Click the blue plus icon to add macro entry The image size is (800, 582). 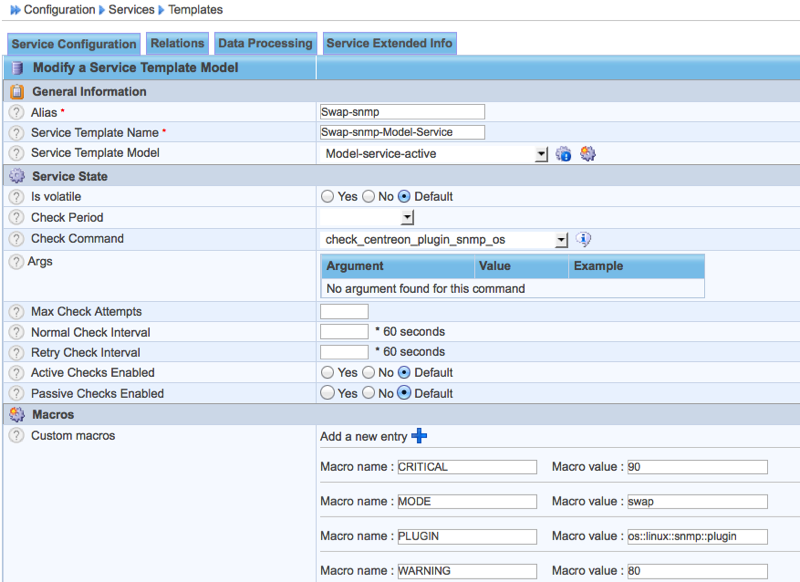419,436
